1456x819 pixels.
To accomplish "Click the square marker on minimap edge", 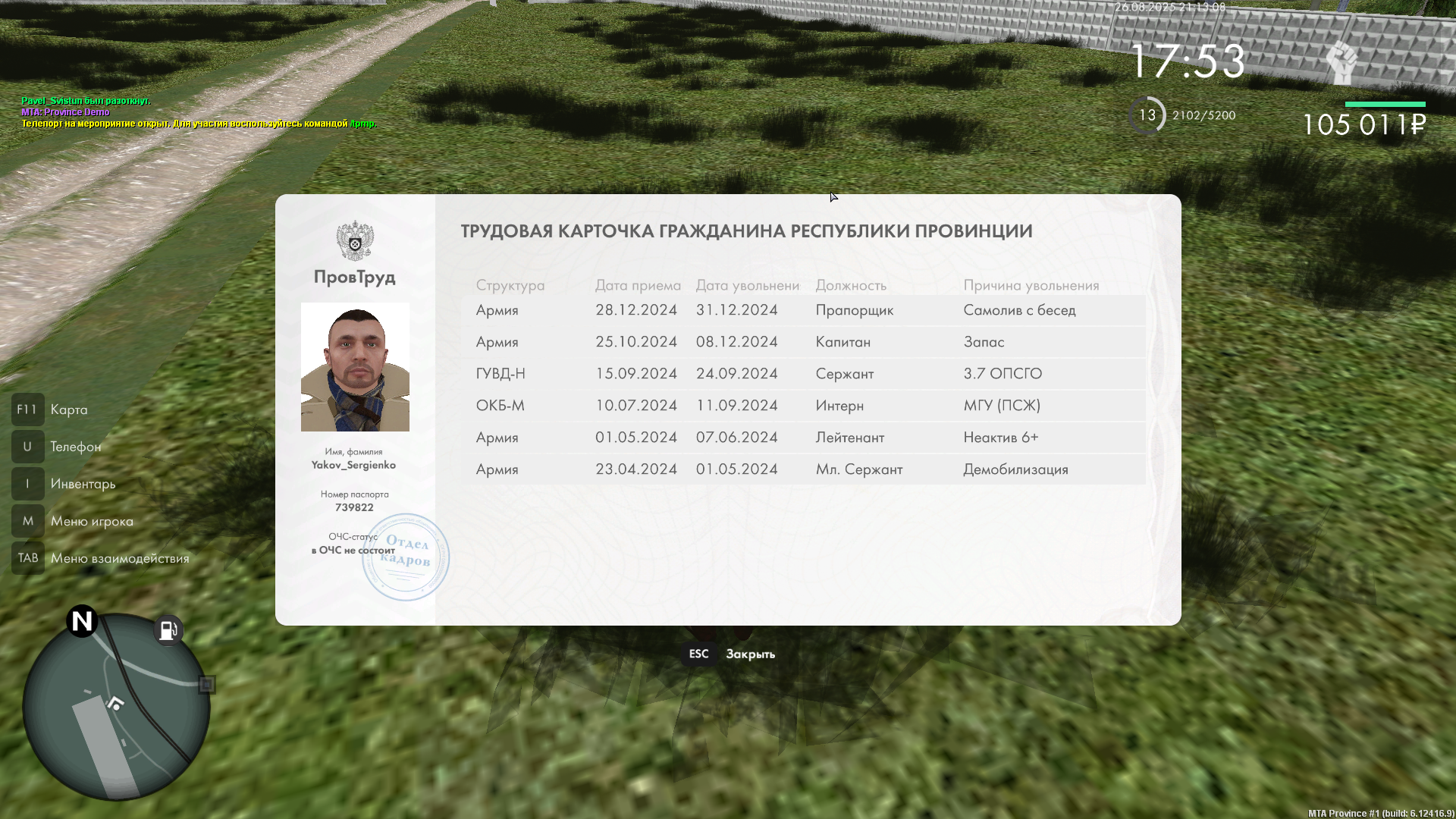I will coord(206,685).
